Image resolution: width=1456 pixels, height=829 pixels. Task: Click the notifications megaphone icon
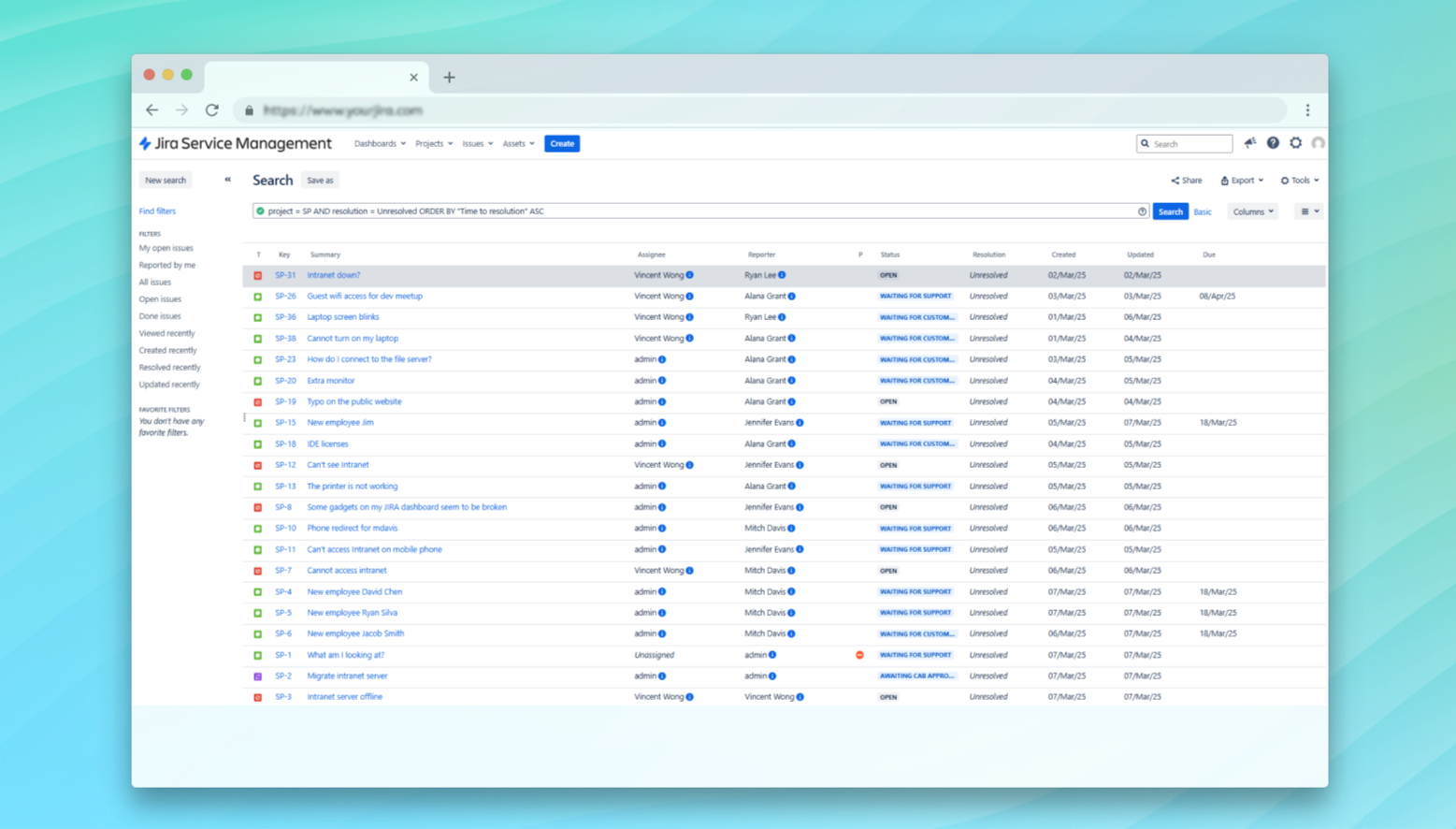tap(1249, 143)
